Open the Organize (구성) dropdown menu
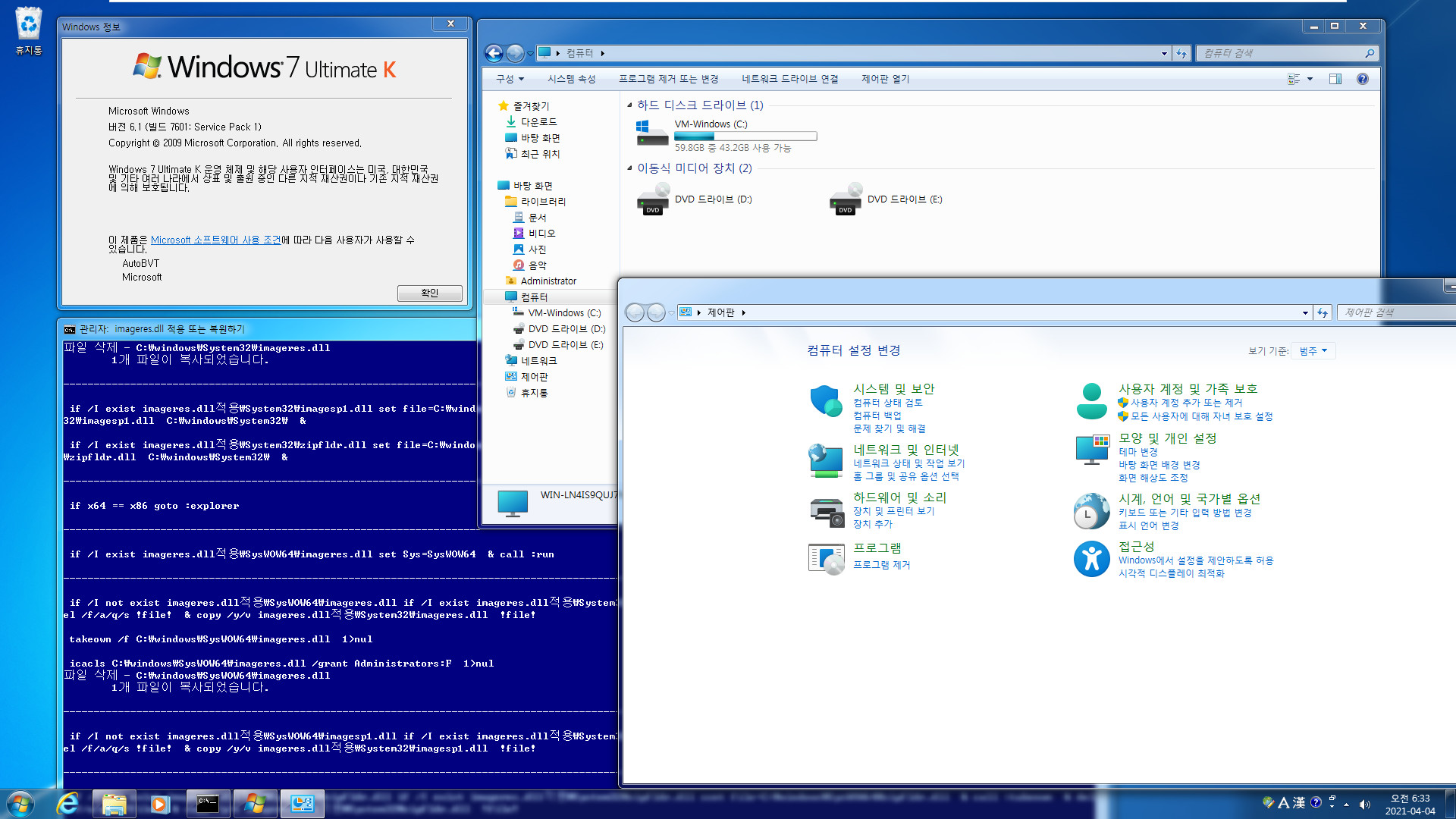 click(x=510, y=79)
